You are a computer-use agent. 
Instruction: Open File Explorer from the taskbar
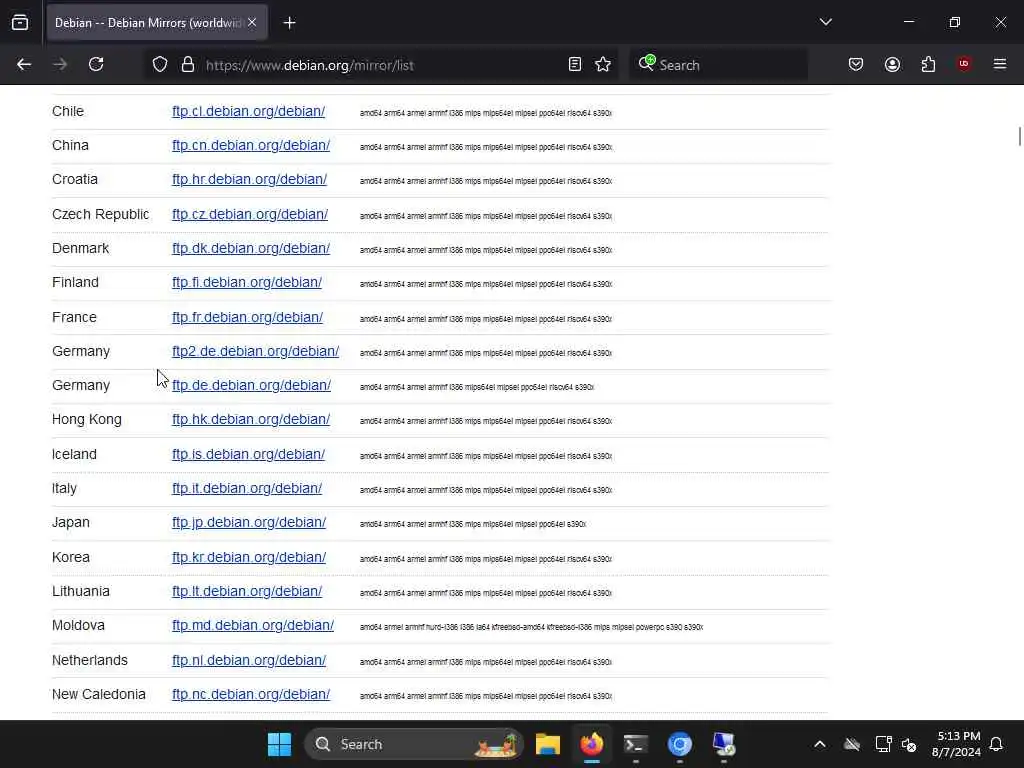pos(548,744)
